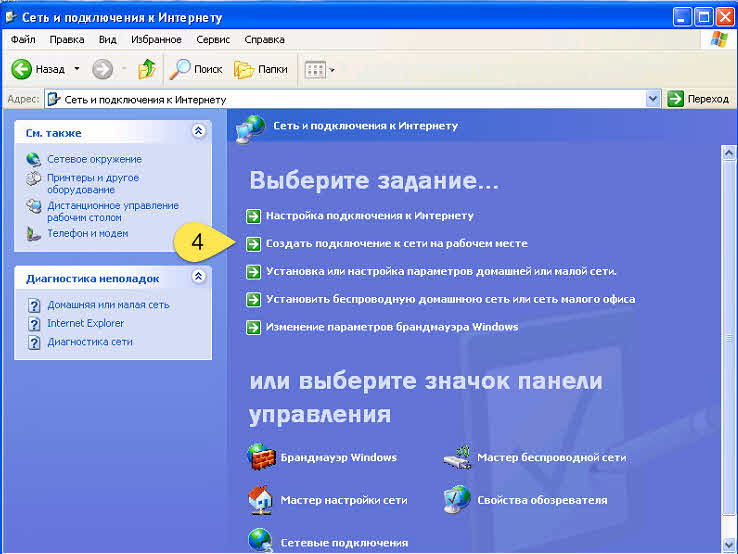The width and height of the screenshot is (738, 554).
Task: Select Изменение параметров брандмауэра Windows task
Action: click(x=392, y=327)
